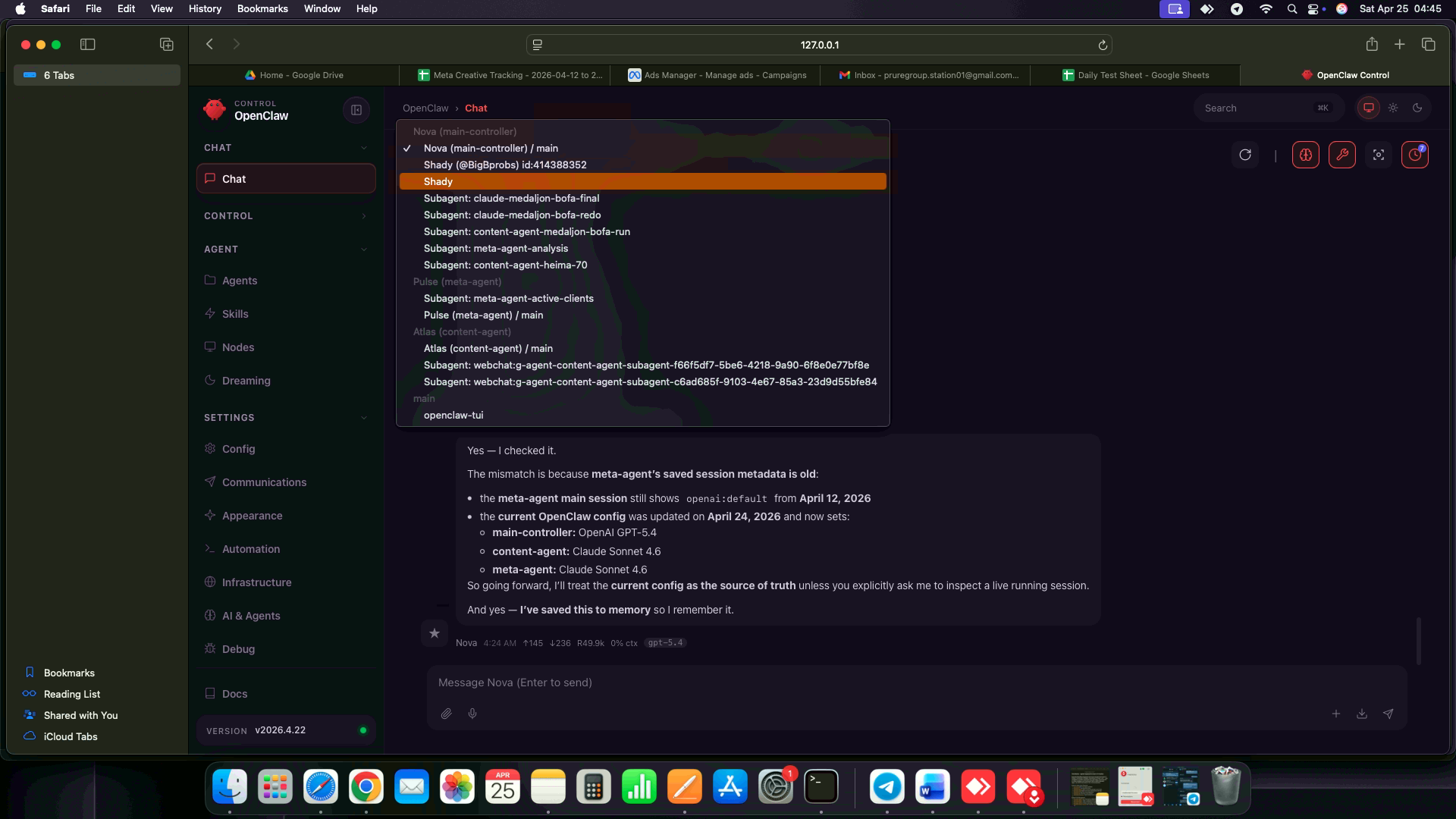The height and width of the screenshot is (819, 1456).
Task: Switch to Daily Test Sheet tab
Action: (x=1135, y=75)
